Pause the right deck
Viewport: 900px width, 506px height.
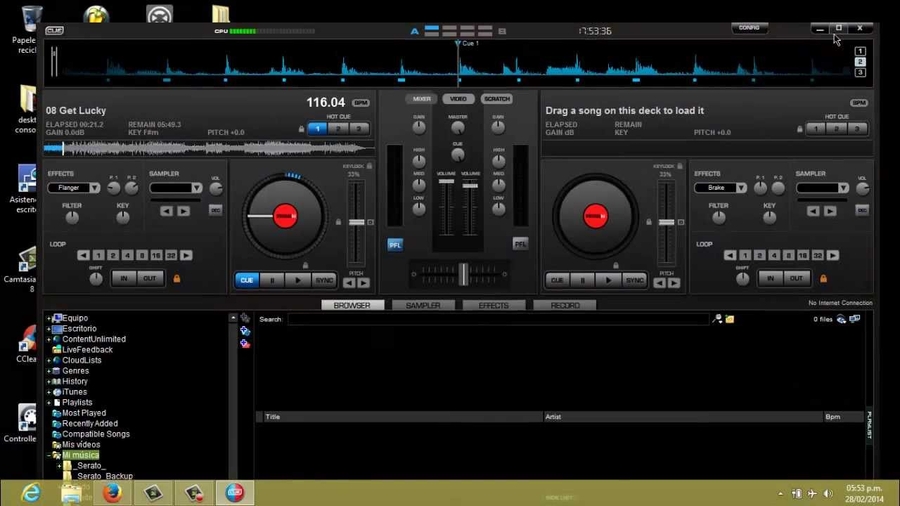point(583,280)
